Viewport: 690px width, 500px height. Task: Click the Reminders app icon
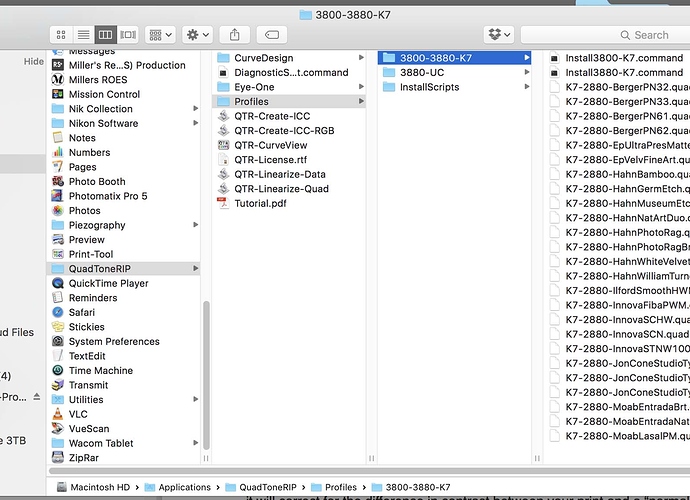[58, 298]
